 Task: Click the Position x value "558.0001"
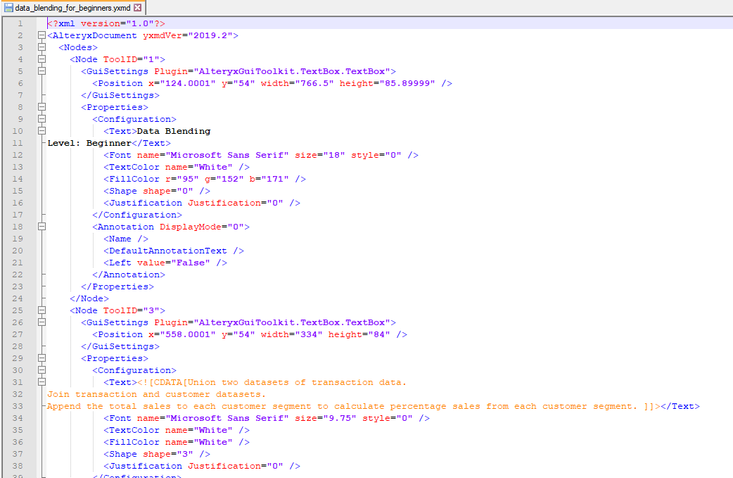pyautogui.click(x=188, y=335)
